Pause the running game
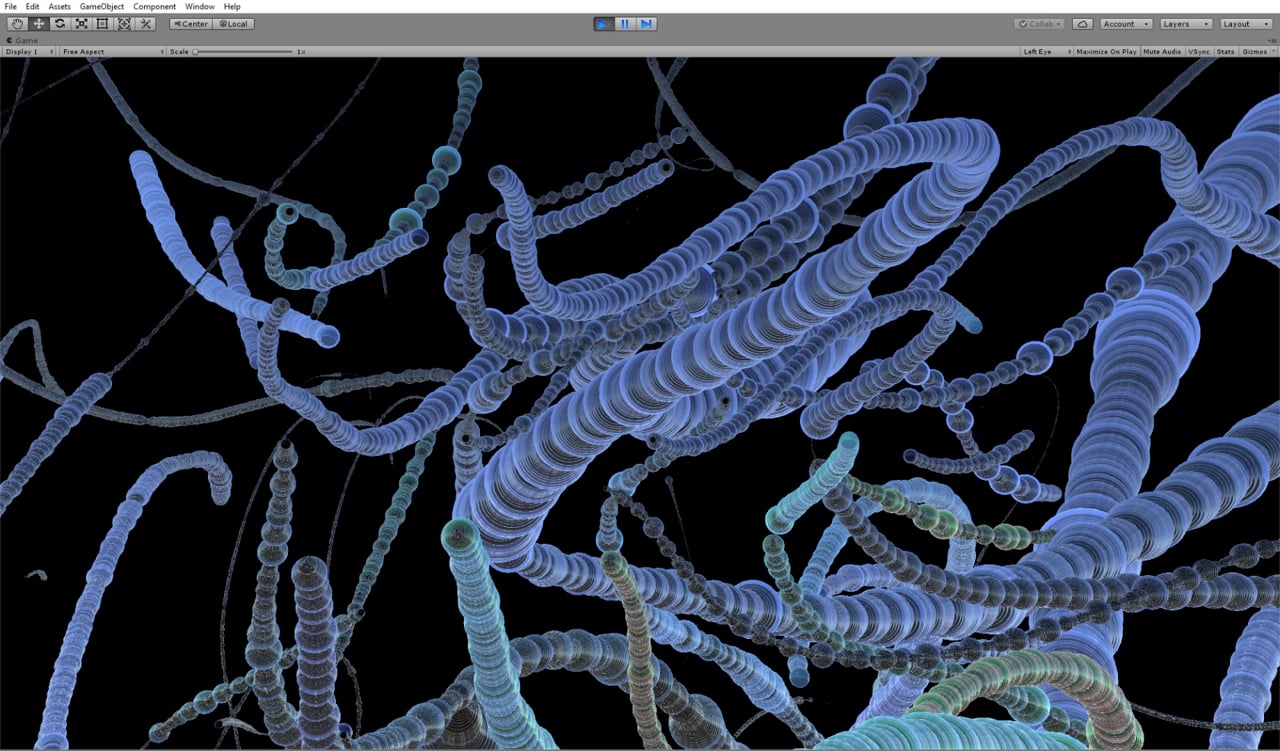Image resolution: width=1280 pixels, height=751 pixels. pyautogui.click(x=625, y=24)
